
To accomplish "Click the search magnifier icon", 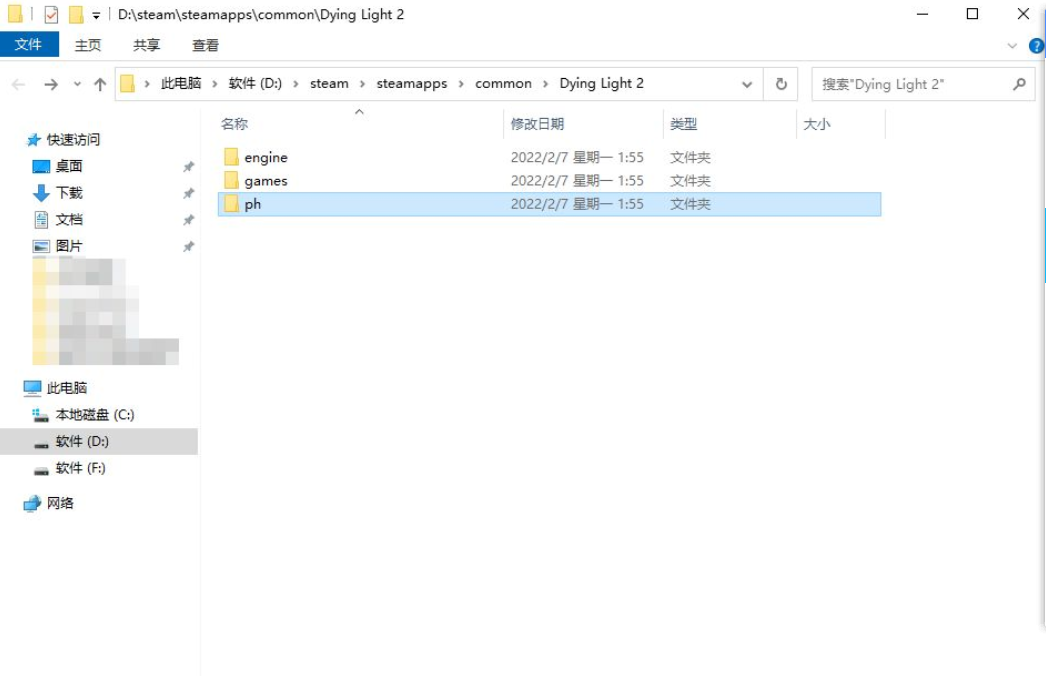I will (x=1019, y=84).
